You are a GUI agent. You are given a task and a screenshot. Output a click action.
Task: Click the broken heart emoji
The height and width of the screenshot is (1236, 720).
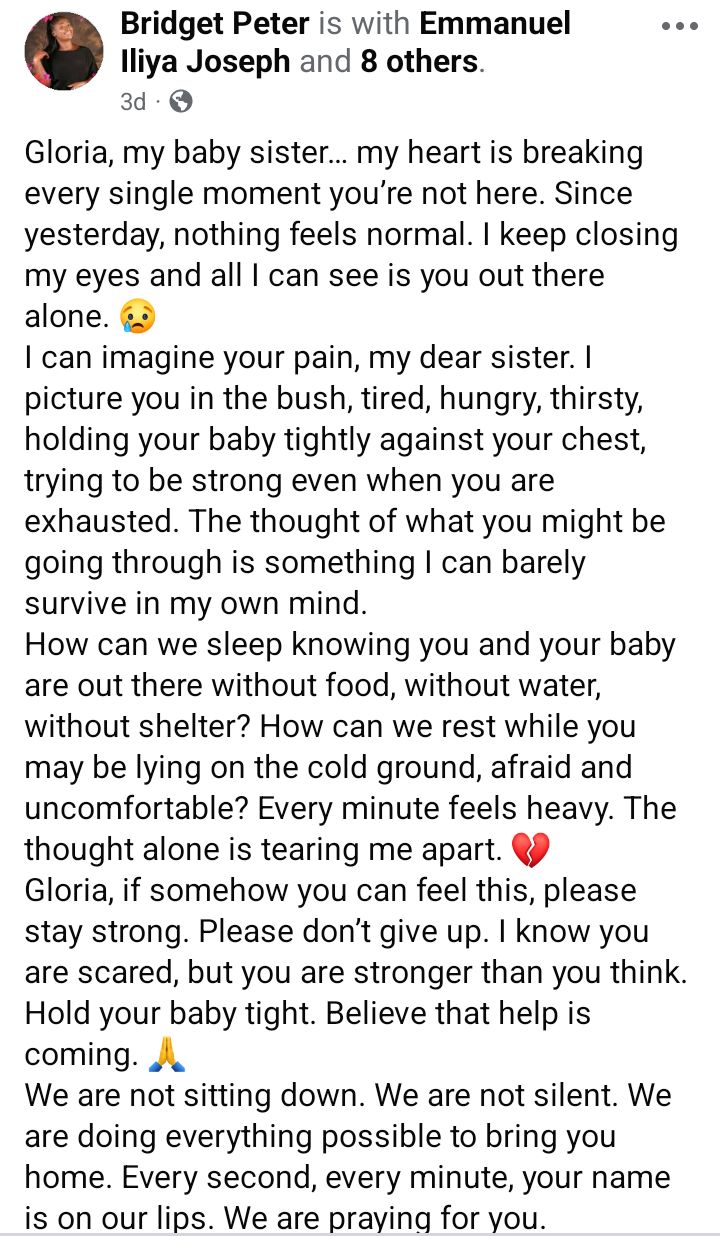click(530, 851)
